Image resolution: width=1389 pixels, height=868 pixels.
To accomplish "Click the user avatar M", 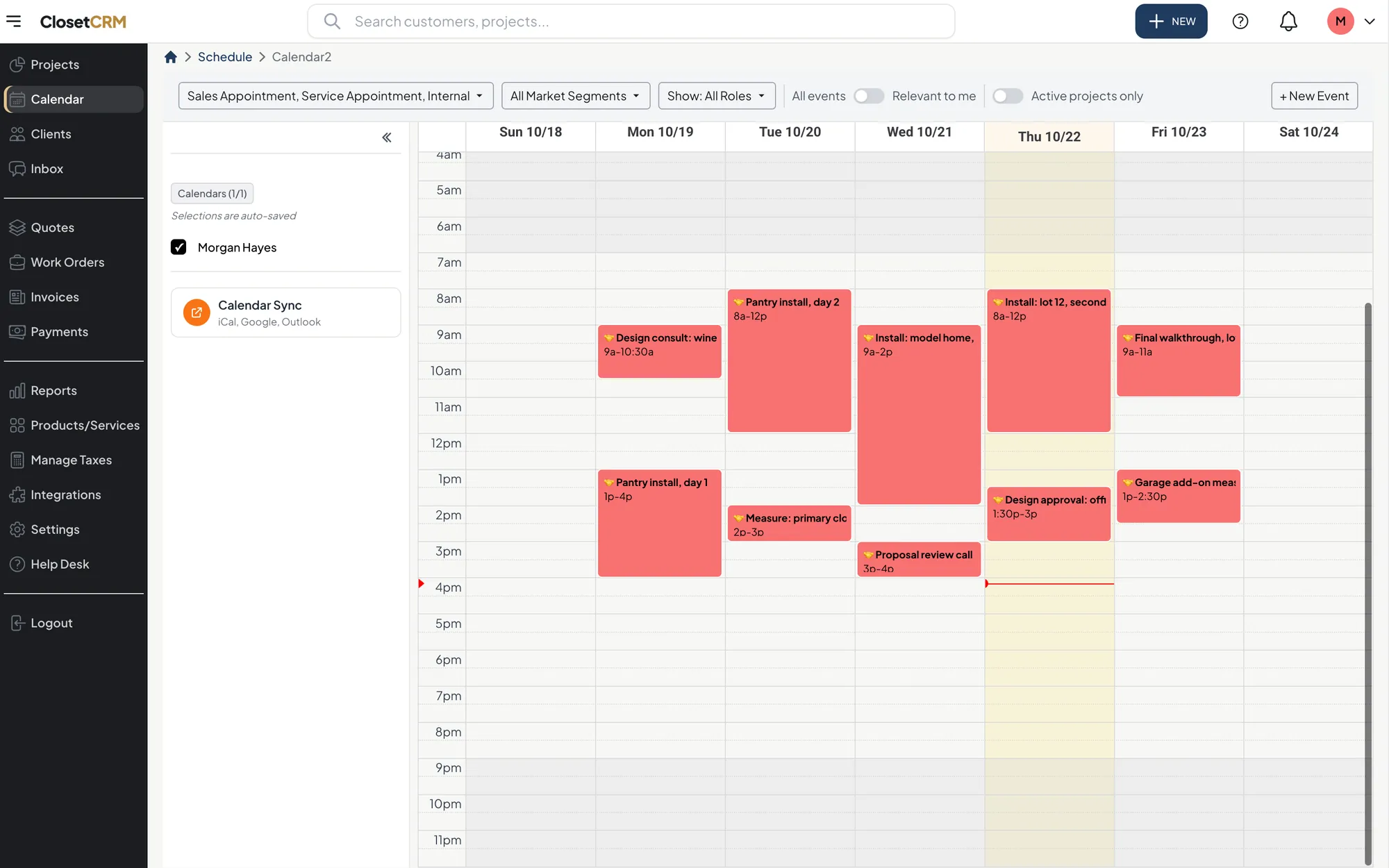I will [1340, 22].
